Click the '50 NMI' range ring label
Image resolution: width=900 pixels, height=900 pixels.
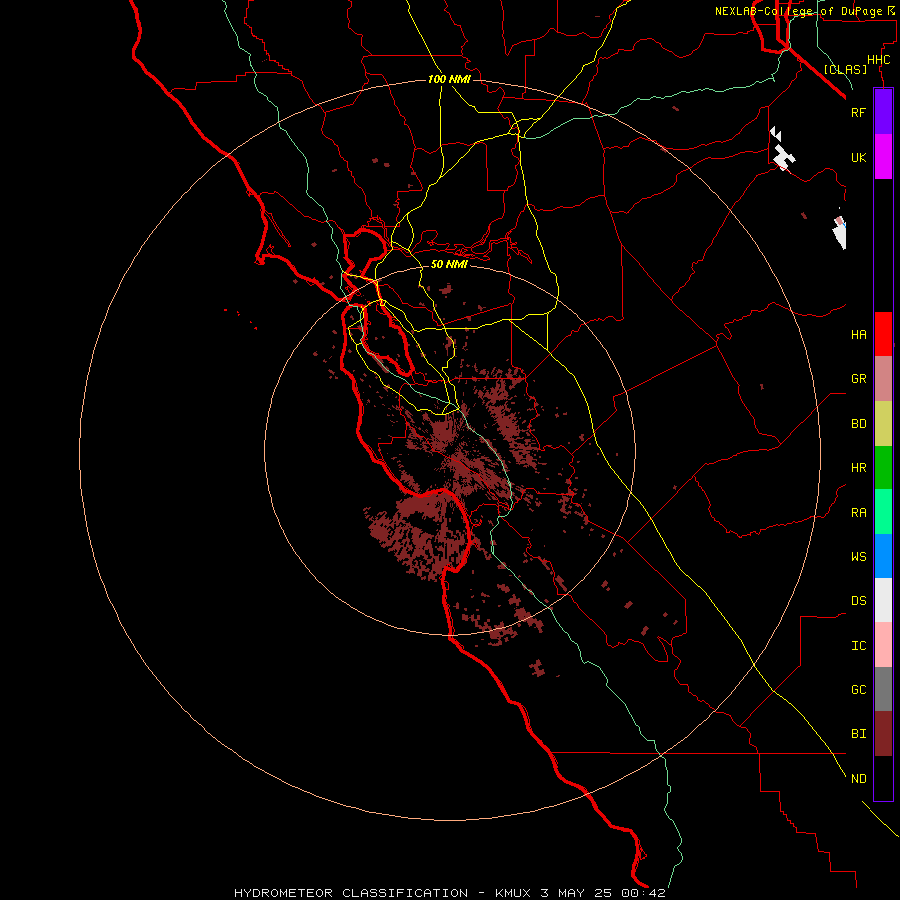pyautogui.click(x=449, y=264)
